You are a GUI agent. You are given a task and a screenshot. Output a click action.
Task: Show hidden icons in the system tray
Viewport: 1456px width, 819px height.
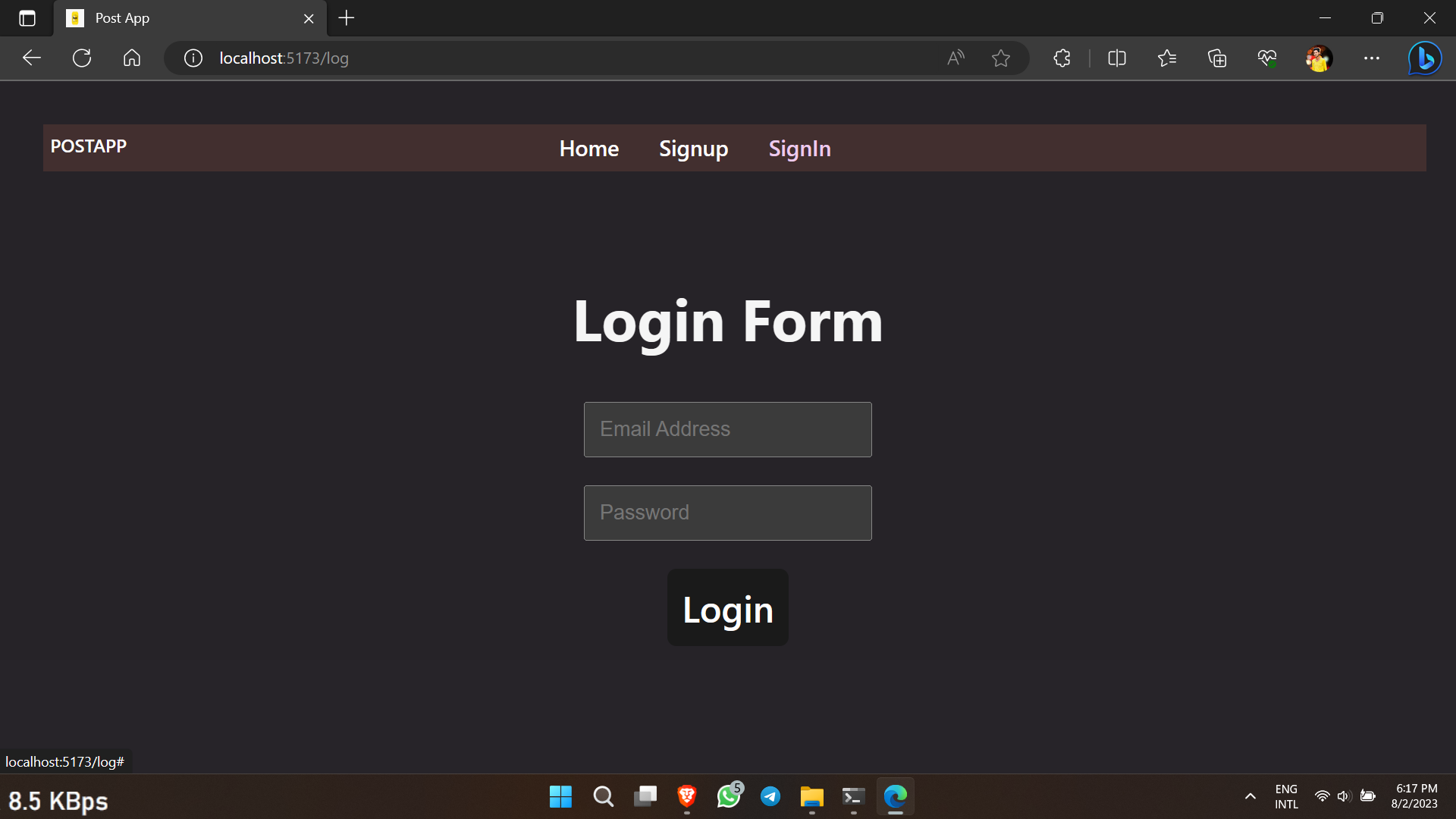[x=1249, y=797]
